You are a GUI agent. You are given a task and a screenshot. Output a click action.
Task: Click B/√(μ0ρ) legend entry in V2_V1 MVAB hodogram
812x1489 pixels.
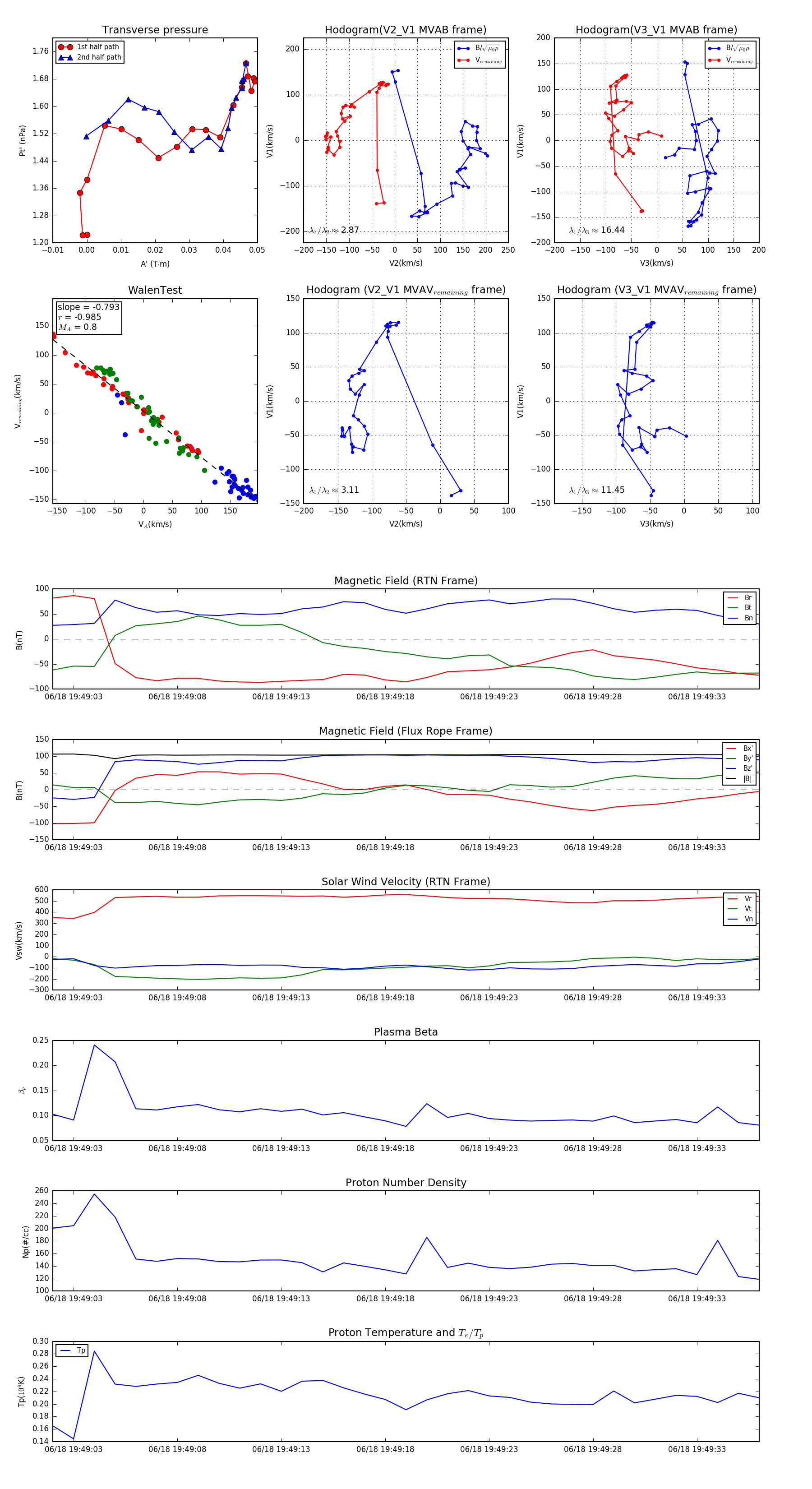point(479,49)
